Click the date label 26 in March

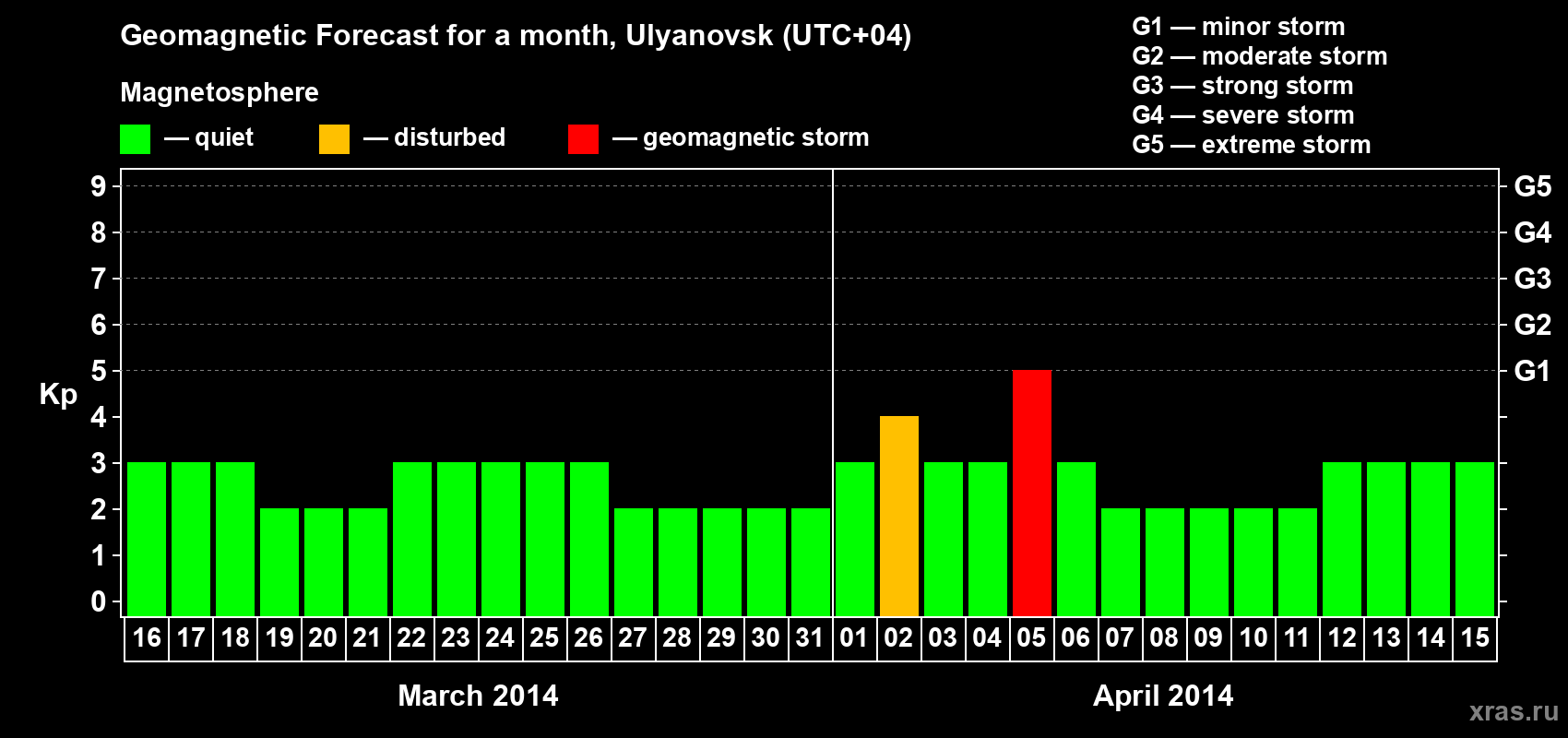click(588, 637)
